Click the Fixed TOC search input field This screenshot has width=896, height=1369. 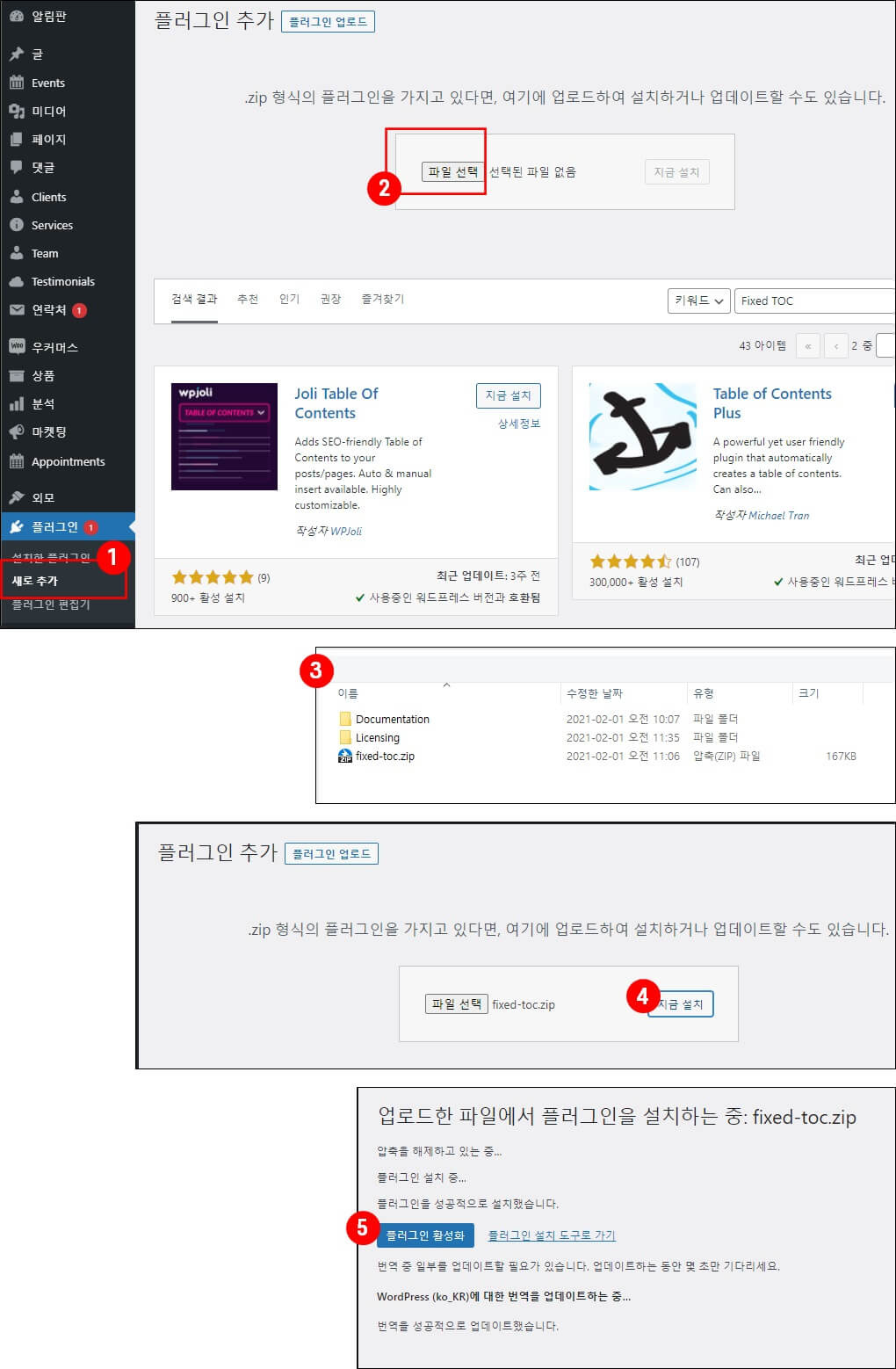coord(813,301)
